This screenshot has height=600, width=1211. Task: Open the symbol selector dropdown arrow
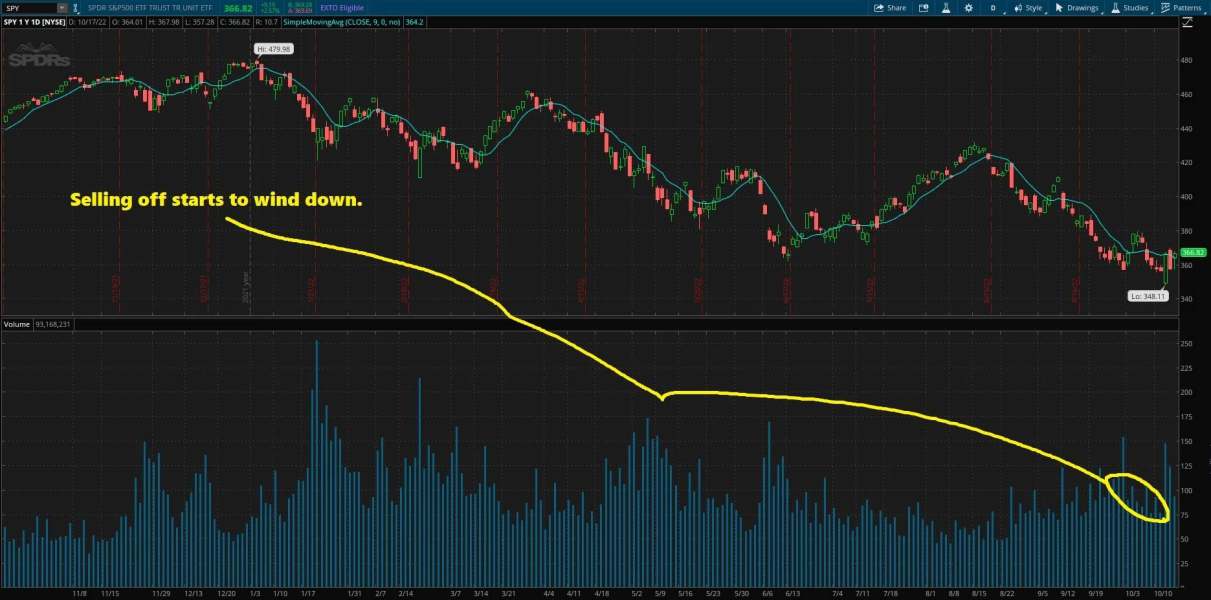click(62, 8)
